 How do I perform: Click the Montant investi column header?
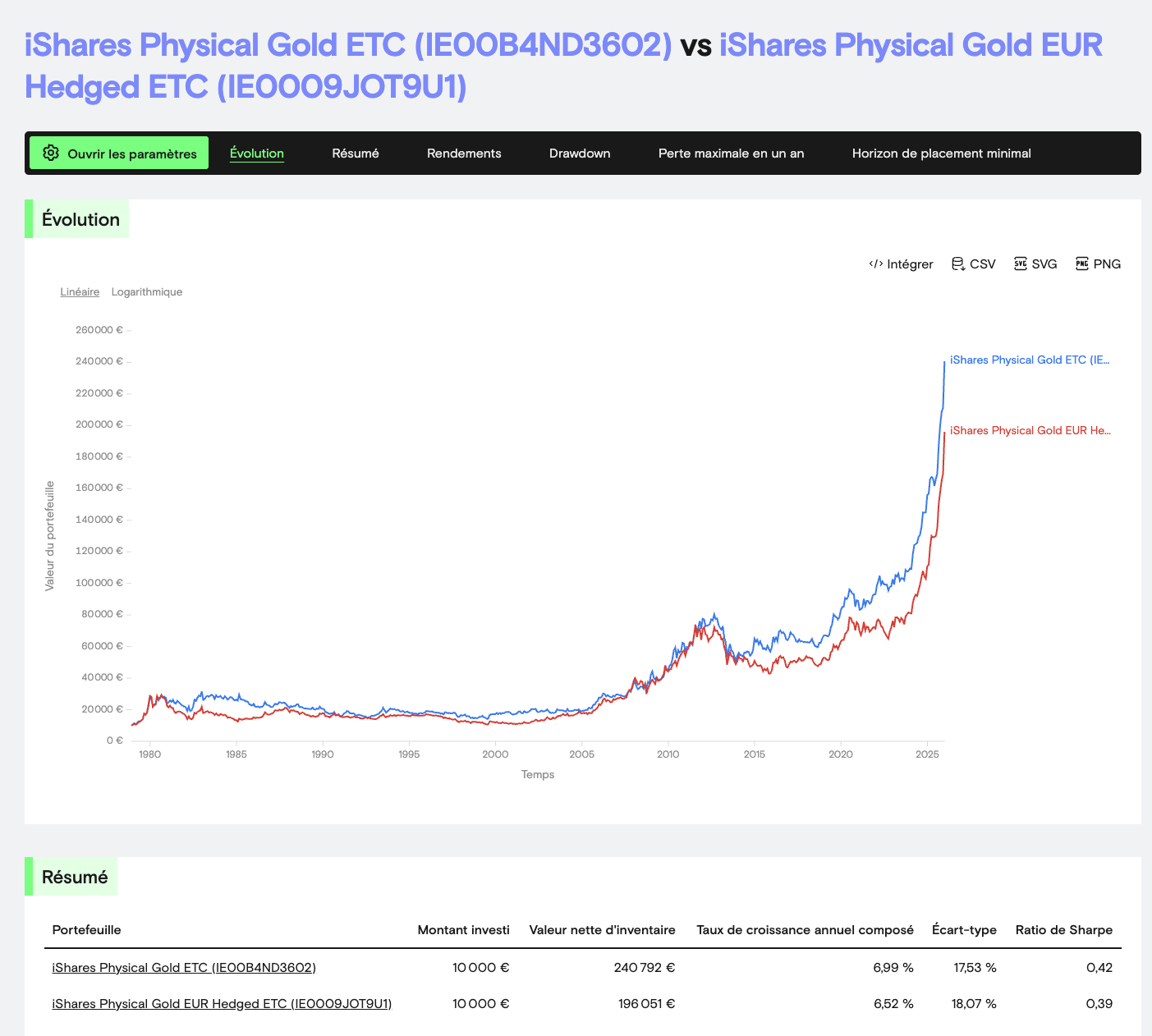click(x=463, y=930)
